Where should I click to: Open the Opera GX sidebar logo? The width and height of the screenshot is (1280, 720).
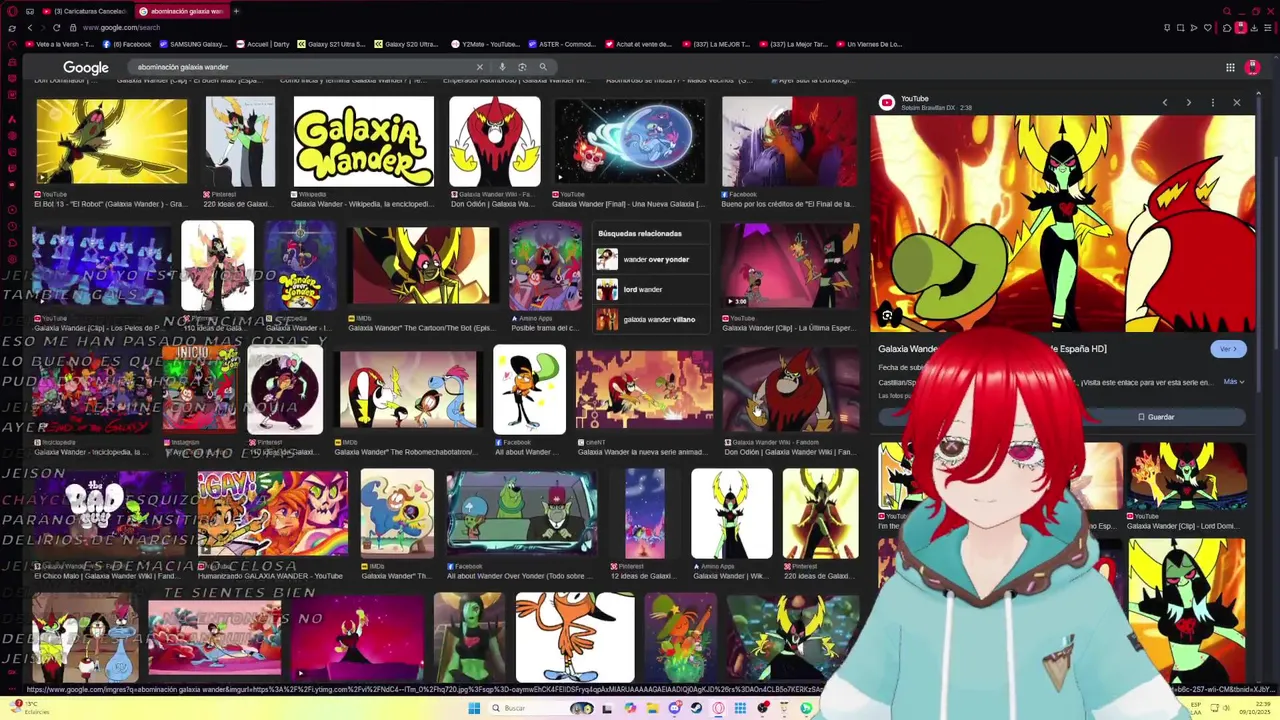(12, 11)
